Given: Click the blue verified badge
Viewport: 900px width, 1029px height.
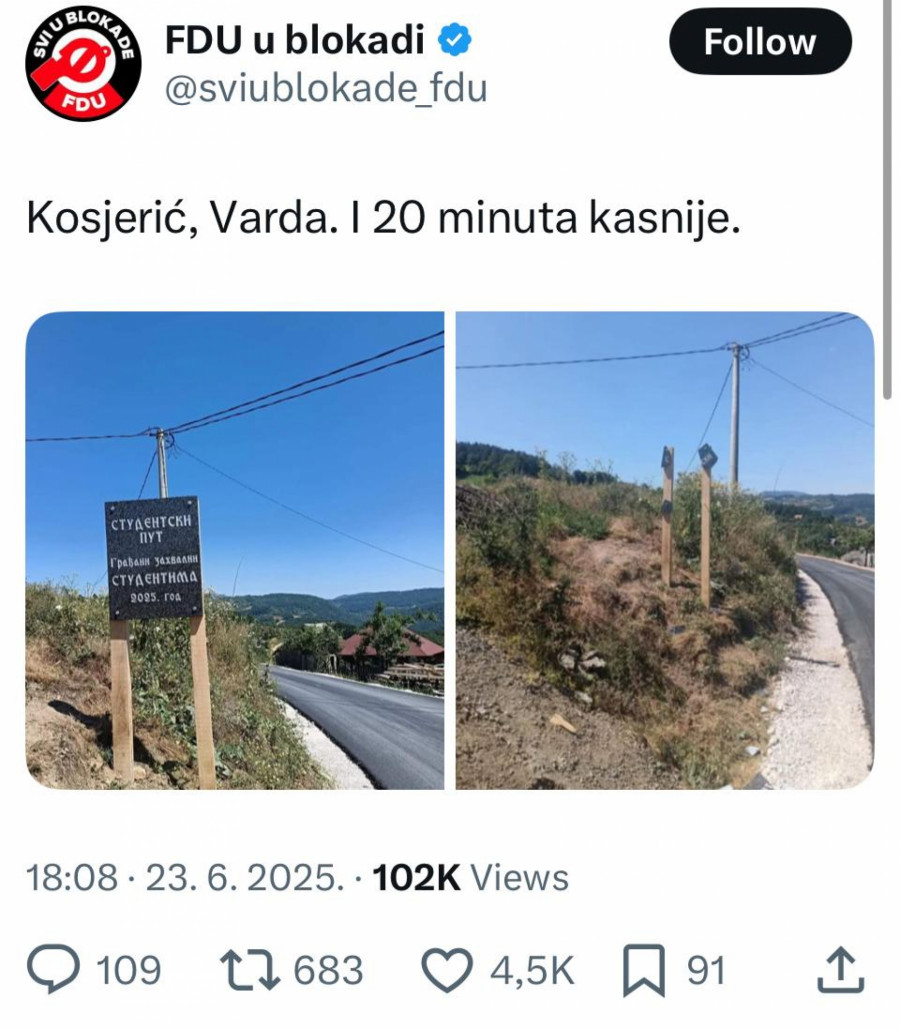Looking at the screenshot, I should (x=454, y=40).
